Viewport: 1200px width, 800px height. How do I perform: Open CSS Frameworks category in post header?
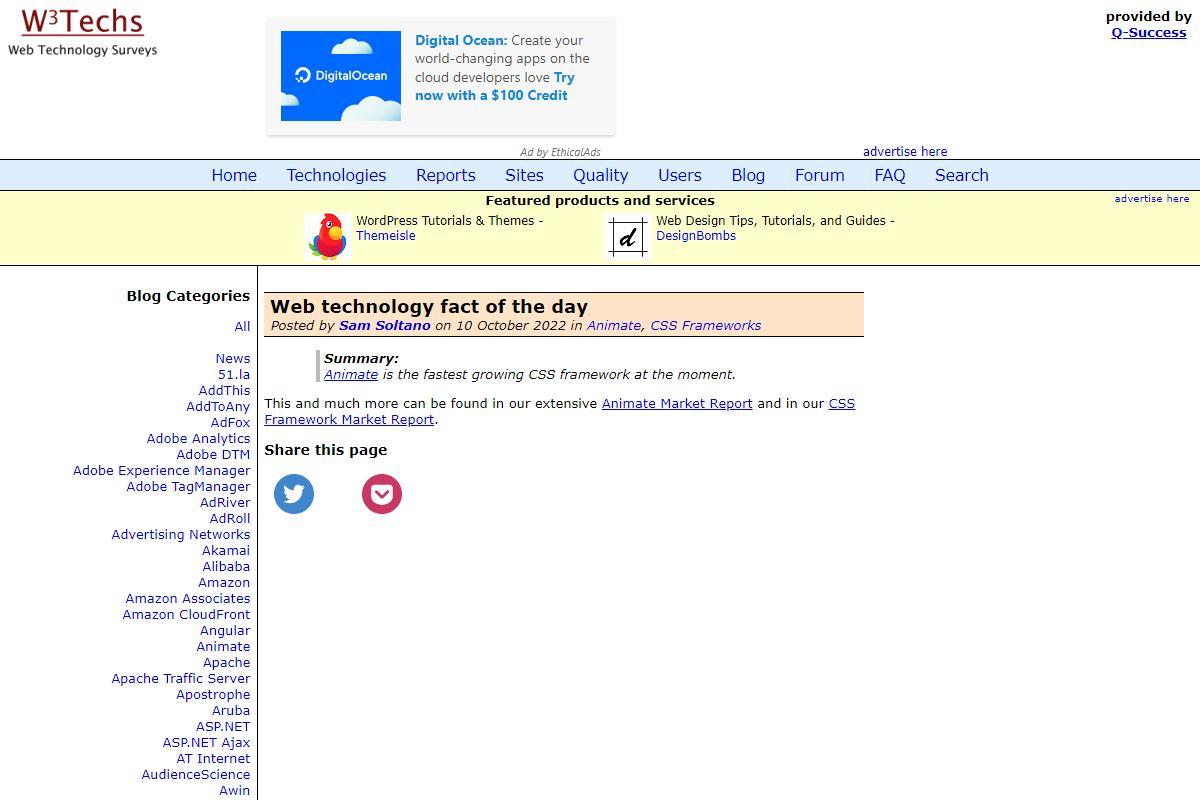click(706, 325)
